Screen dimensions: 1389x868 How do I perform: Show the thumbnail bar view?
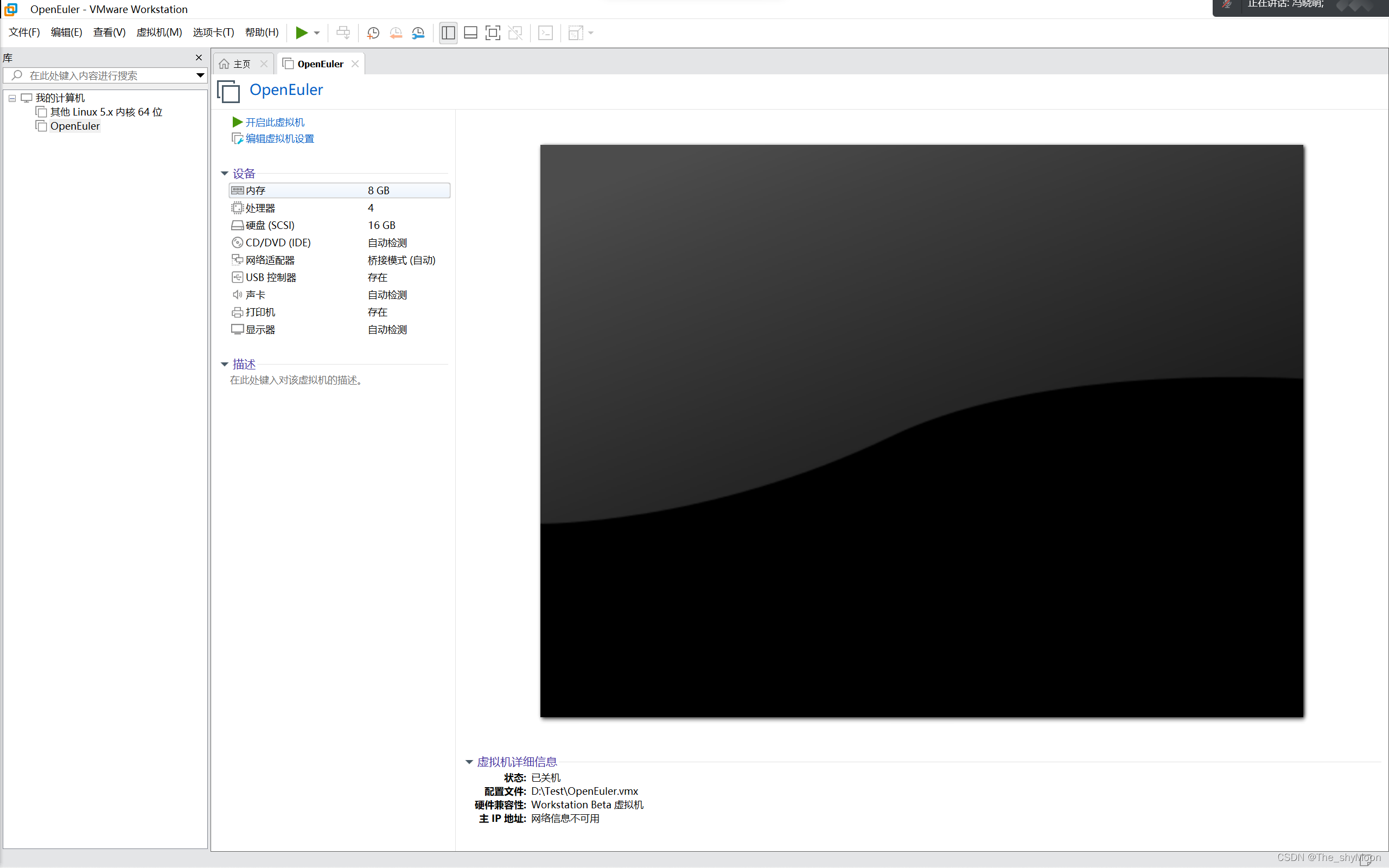[x=470, y=33]
